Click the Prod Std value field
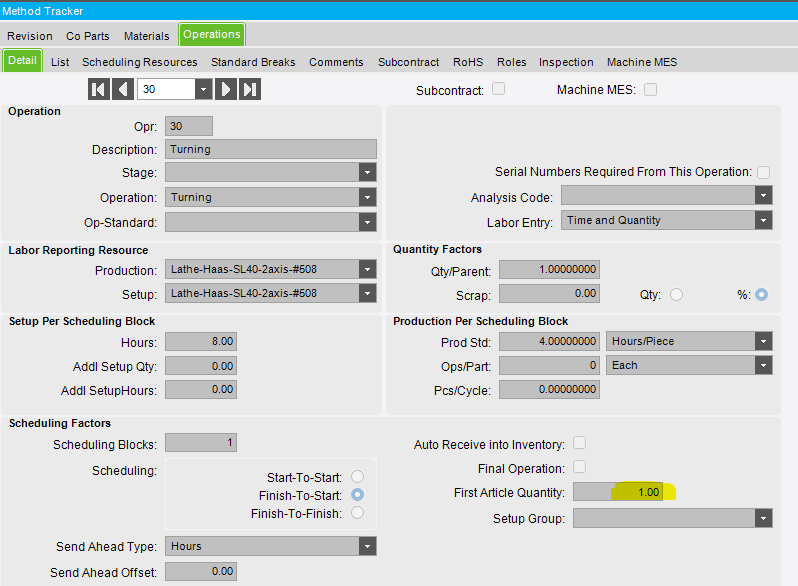Viewport: 798px width, 586px height. [x=549, y=341]
